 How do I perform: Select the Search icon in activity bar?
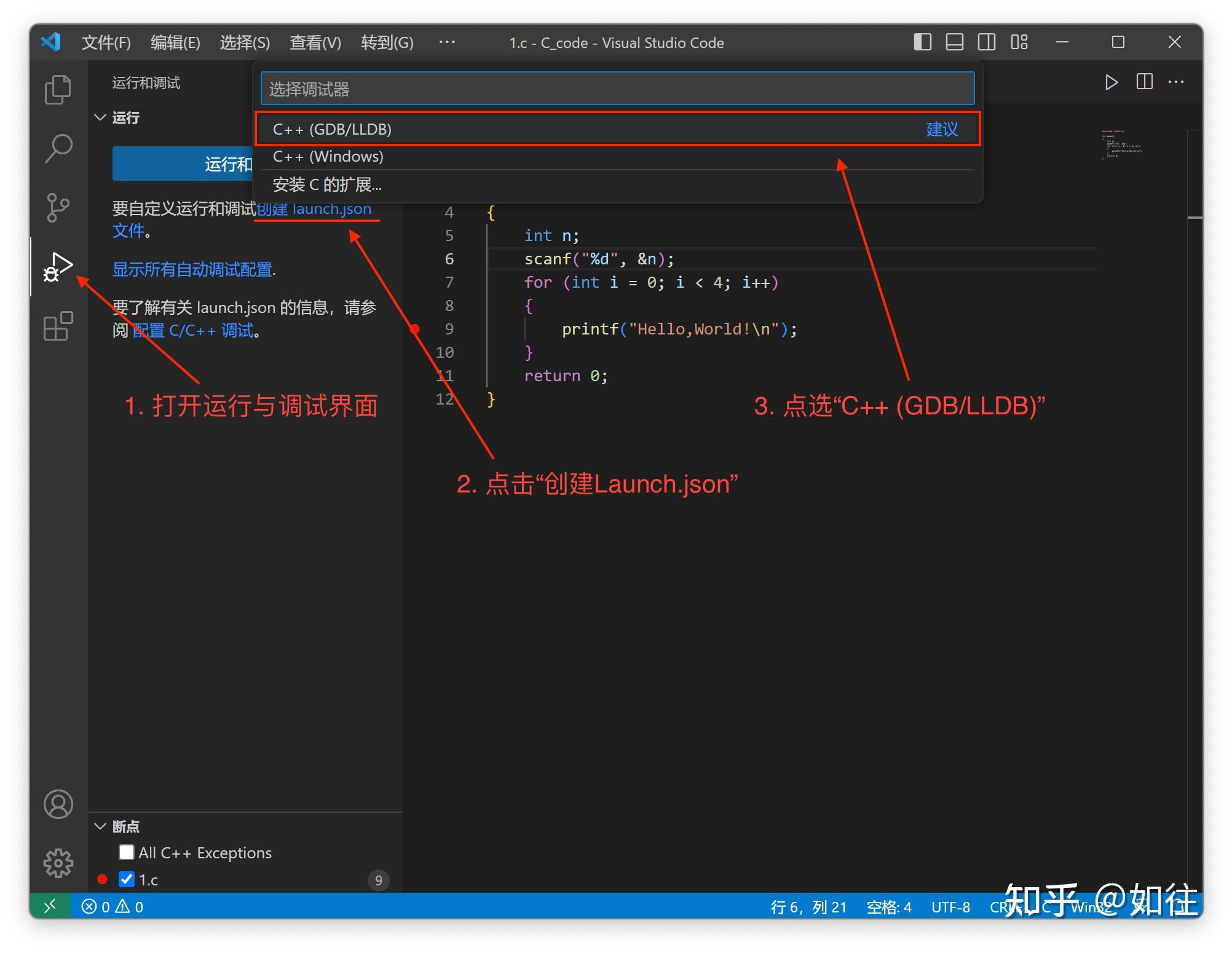(x=58, y=148)
